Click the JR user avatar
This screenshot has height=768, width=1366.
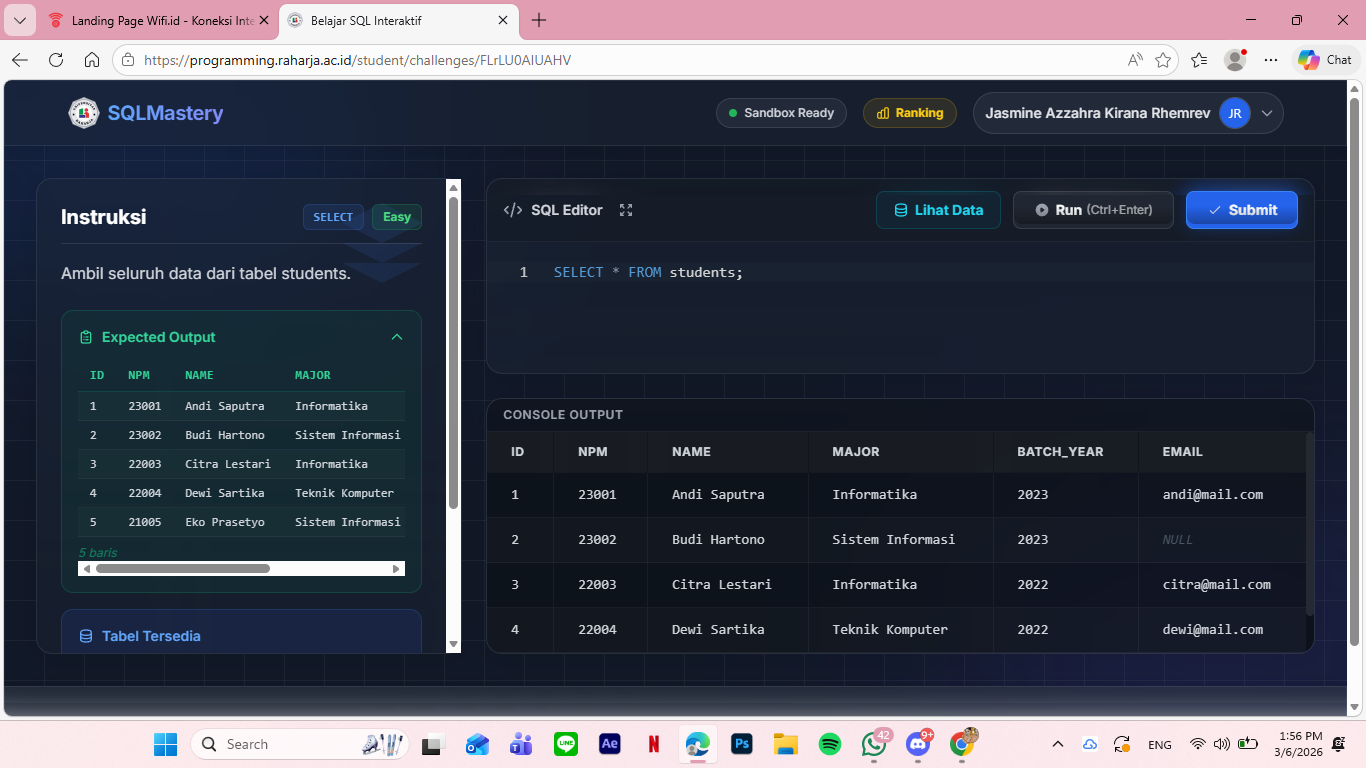(1234, 113)
